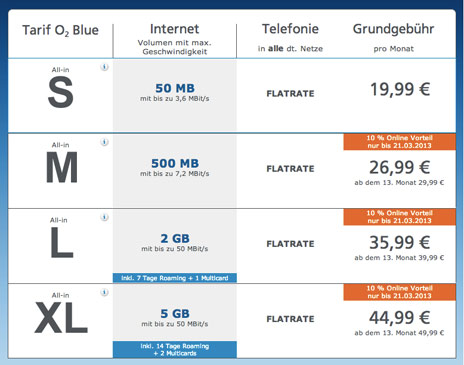Screen dimensions: 464x365
Task: Select the All-in M tariff letter
Action: [62, 167]
